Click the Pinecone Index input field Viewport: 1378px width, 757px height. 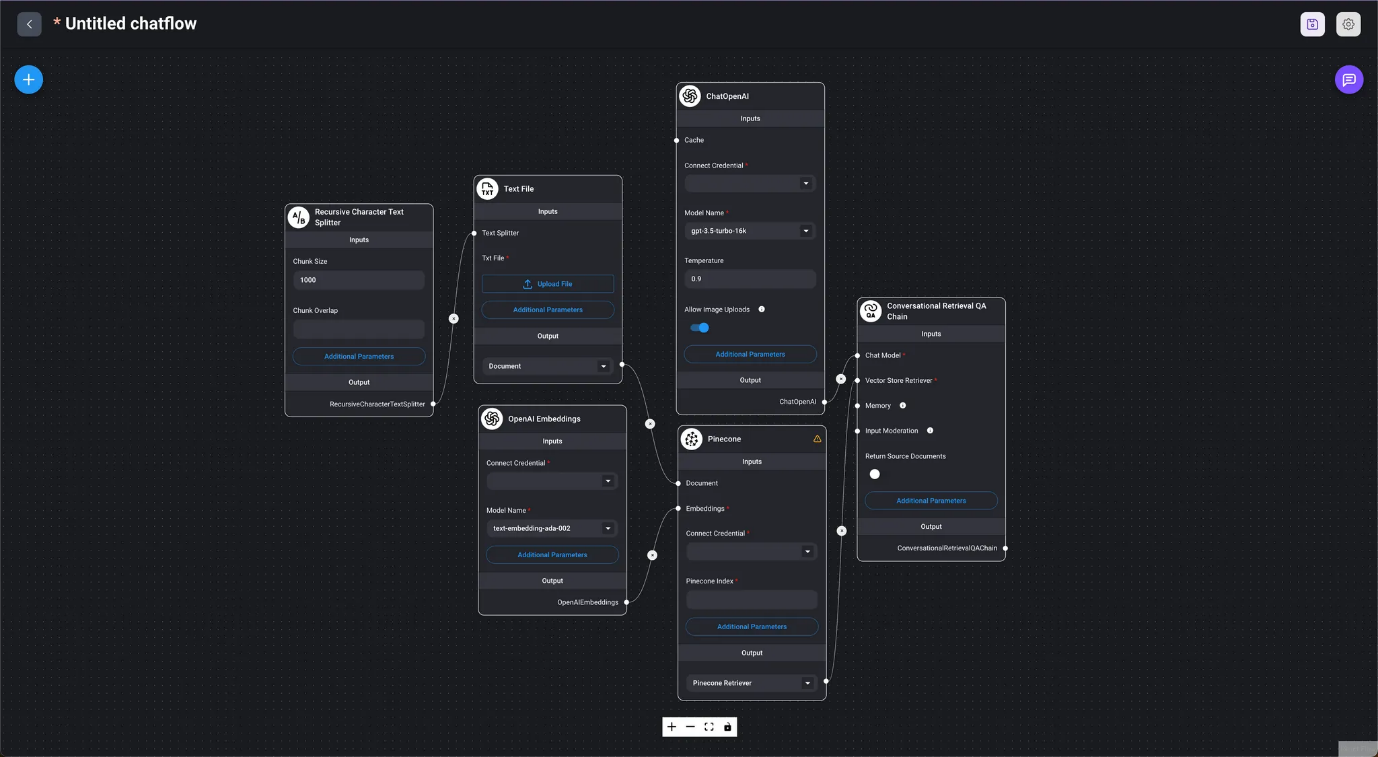pos(751,600)
